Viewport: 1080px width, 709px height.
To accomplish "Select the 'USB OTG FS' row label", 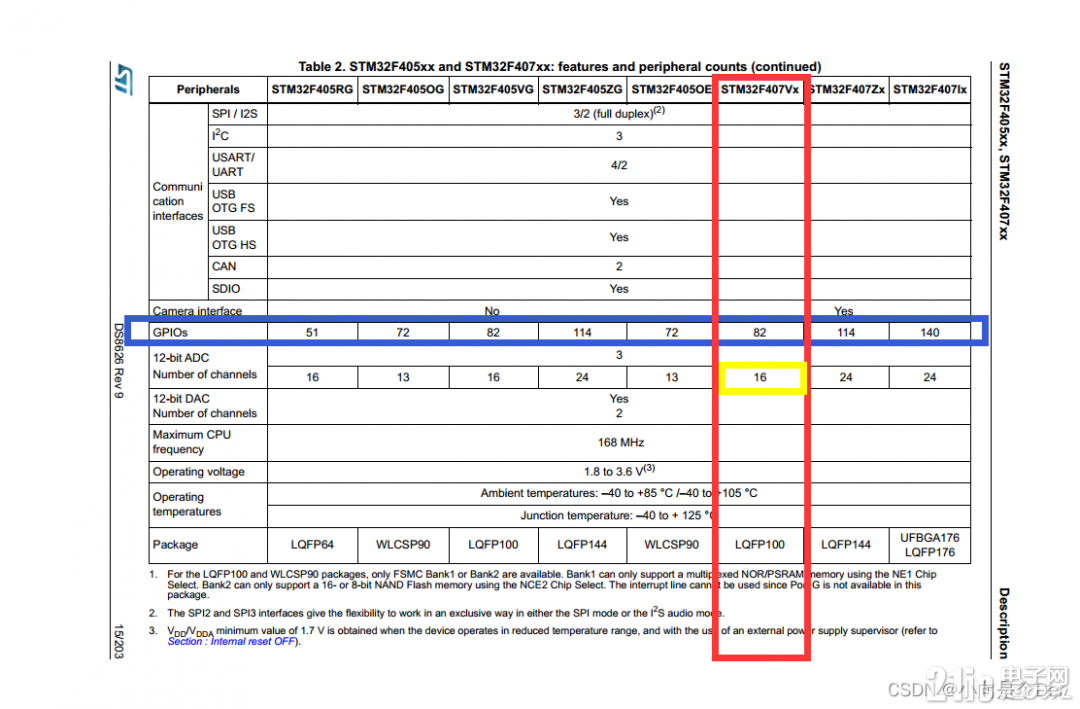I will (233, 201).
